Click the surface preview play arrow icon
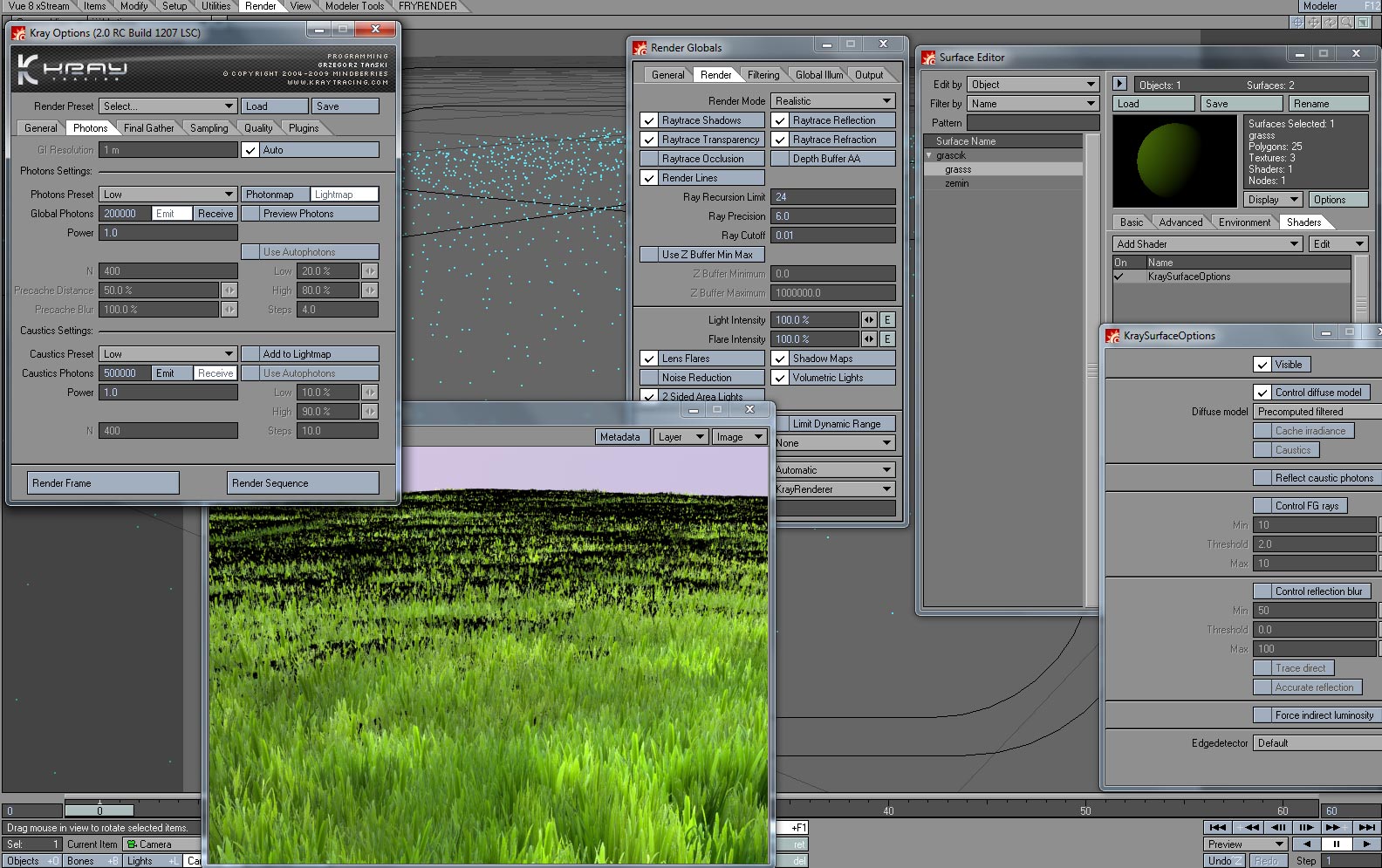Image resolution: width=1382 pixels, height=868 pixels. 1119,84
